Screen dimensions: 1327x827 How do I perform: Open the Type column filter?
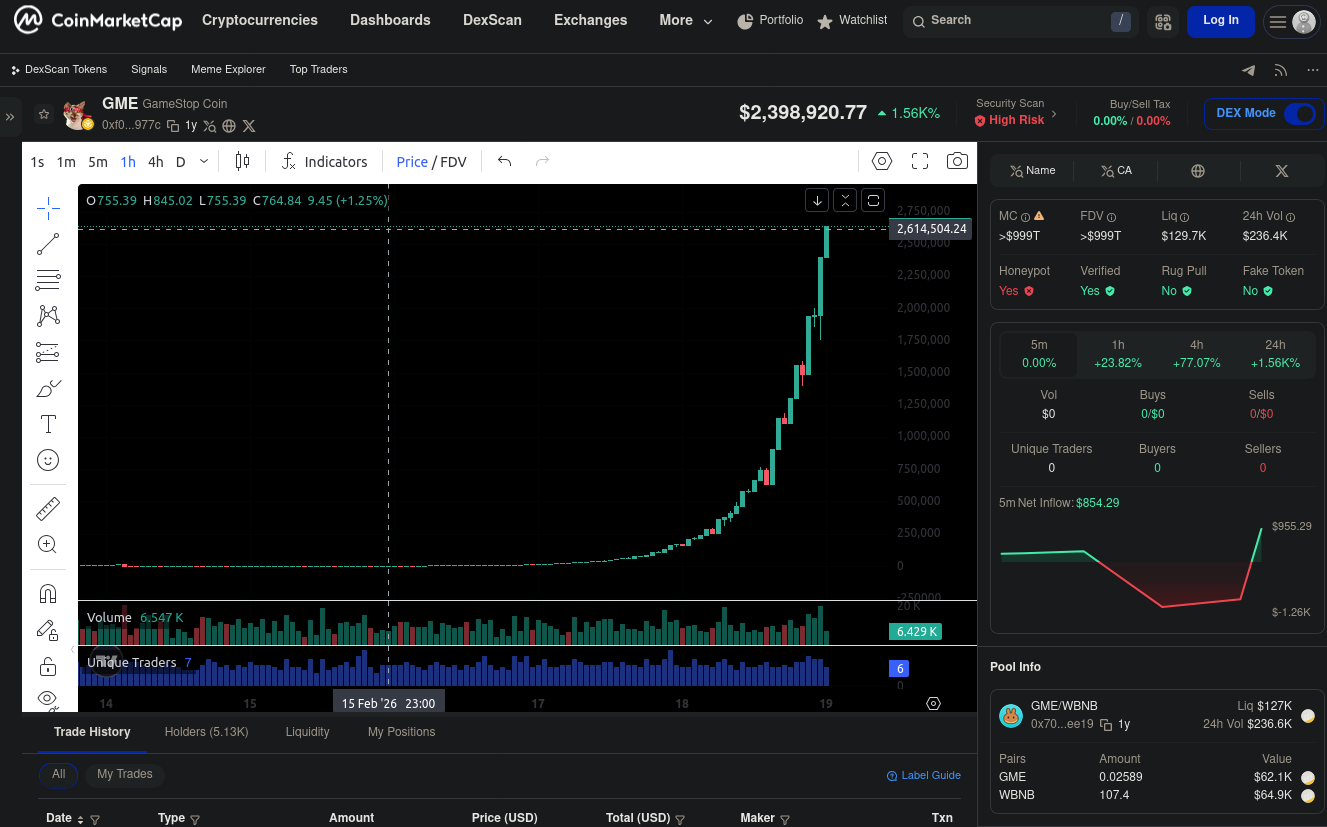pos(195,819)
